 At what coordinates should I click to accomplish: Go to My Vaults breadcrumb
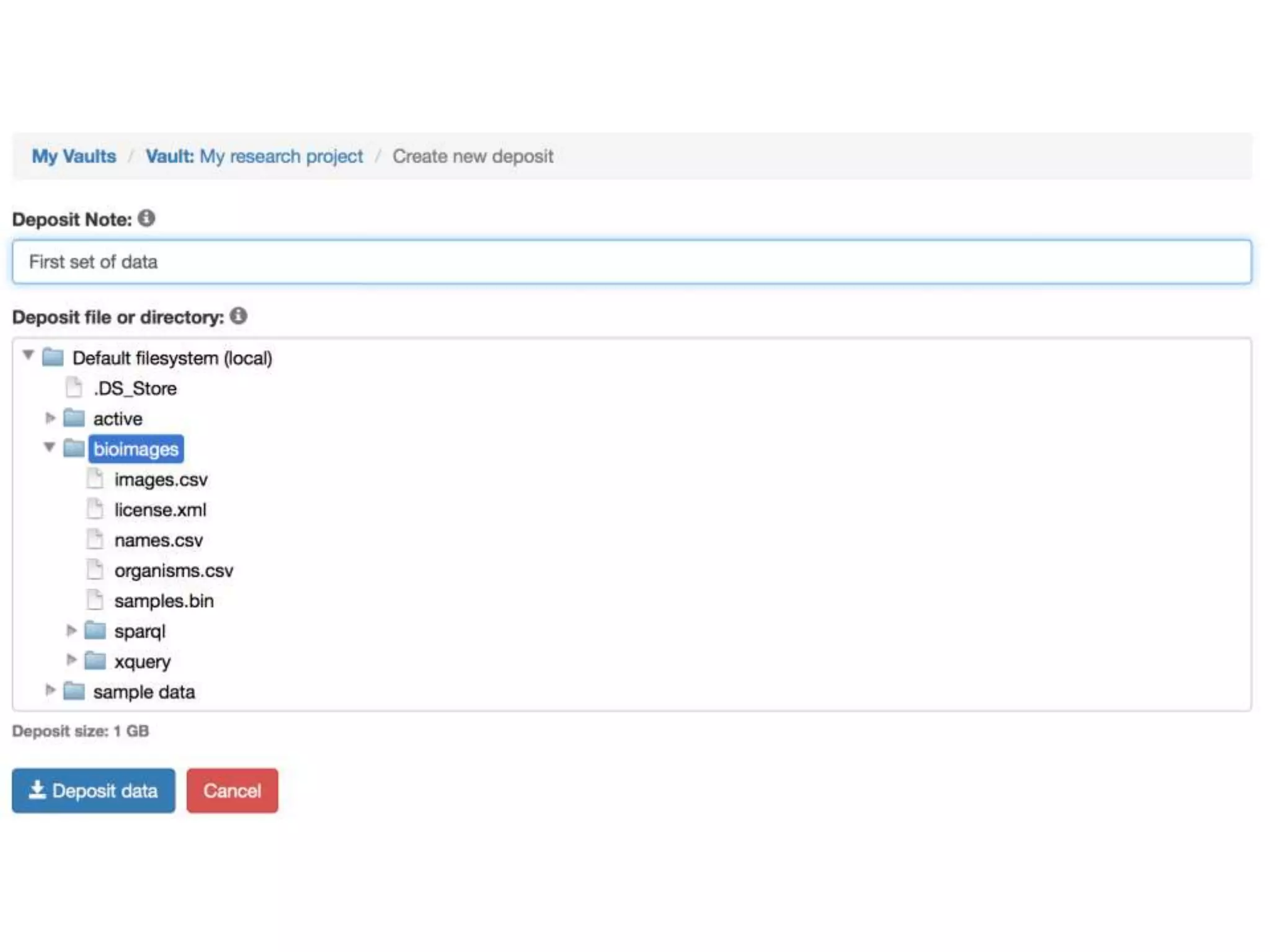point(74,156)
